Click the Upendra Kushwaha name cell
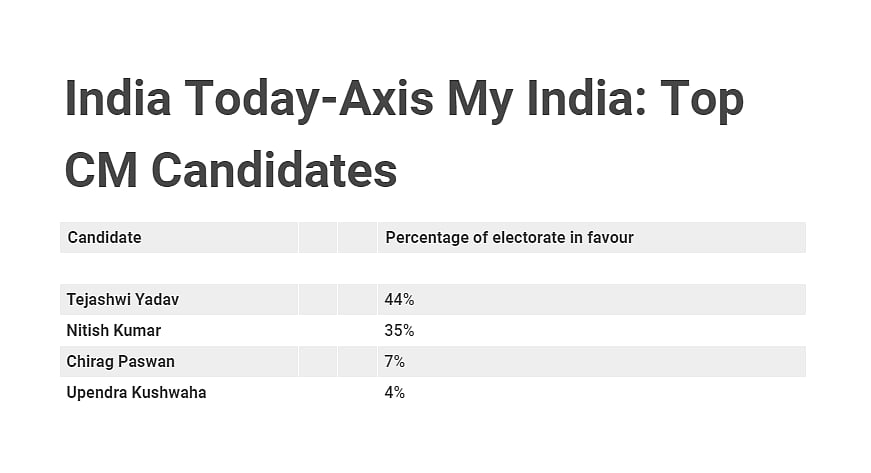The width and height of the screenshot is (871, 473). 136,392
